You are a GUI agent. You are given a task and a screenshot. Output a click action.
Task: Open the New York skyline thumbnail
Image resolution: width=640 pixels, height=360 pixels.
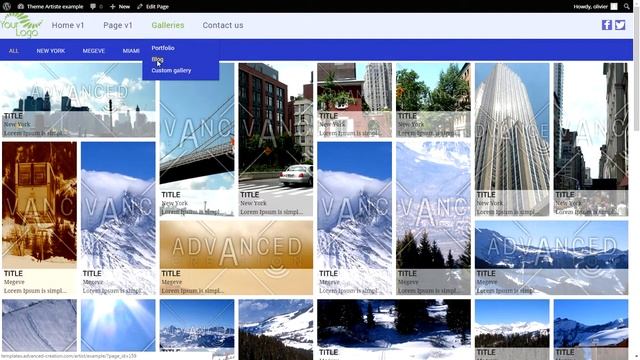click(x=79, y=100)
